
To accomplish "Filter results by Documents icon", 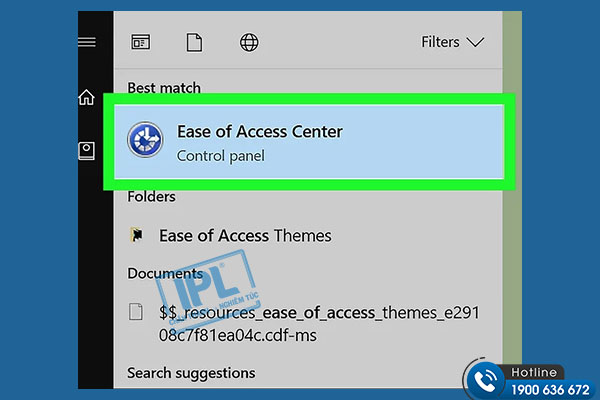I will click(x=194, y=42).
